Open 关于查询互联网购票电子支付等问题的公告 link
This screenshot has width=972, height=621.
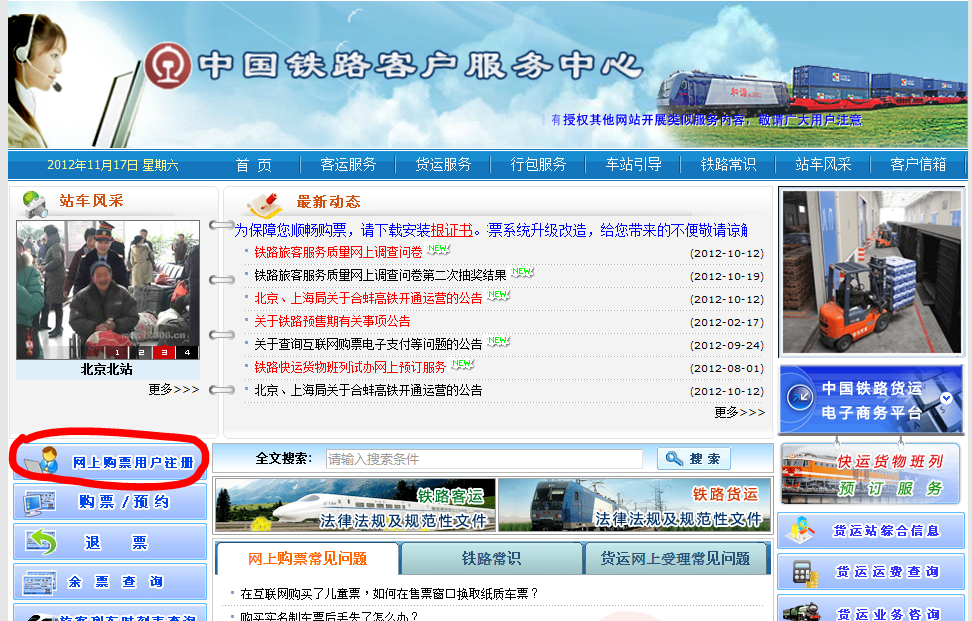pos(368,344)
